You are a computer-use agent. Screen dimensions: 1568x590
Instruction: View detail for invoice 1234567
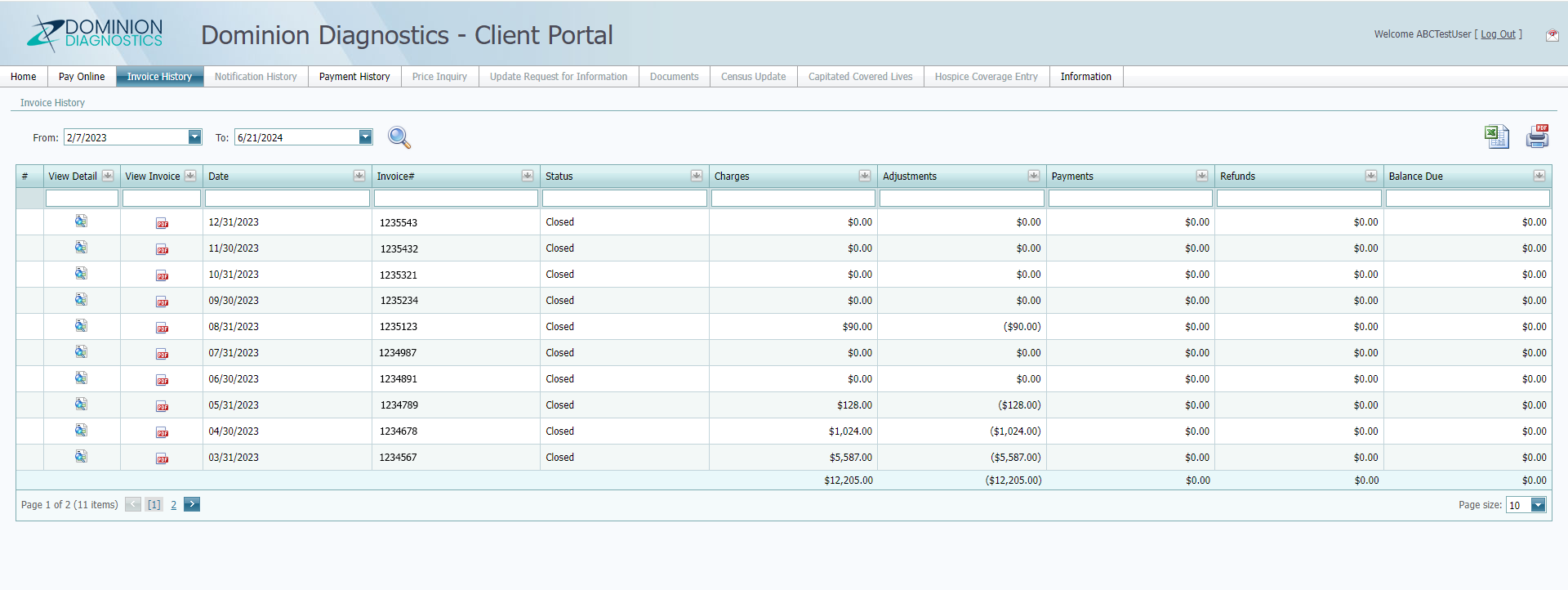pyautogui.click(x=81, y=457)
